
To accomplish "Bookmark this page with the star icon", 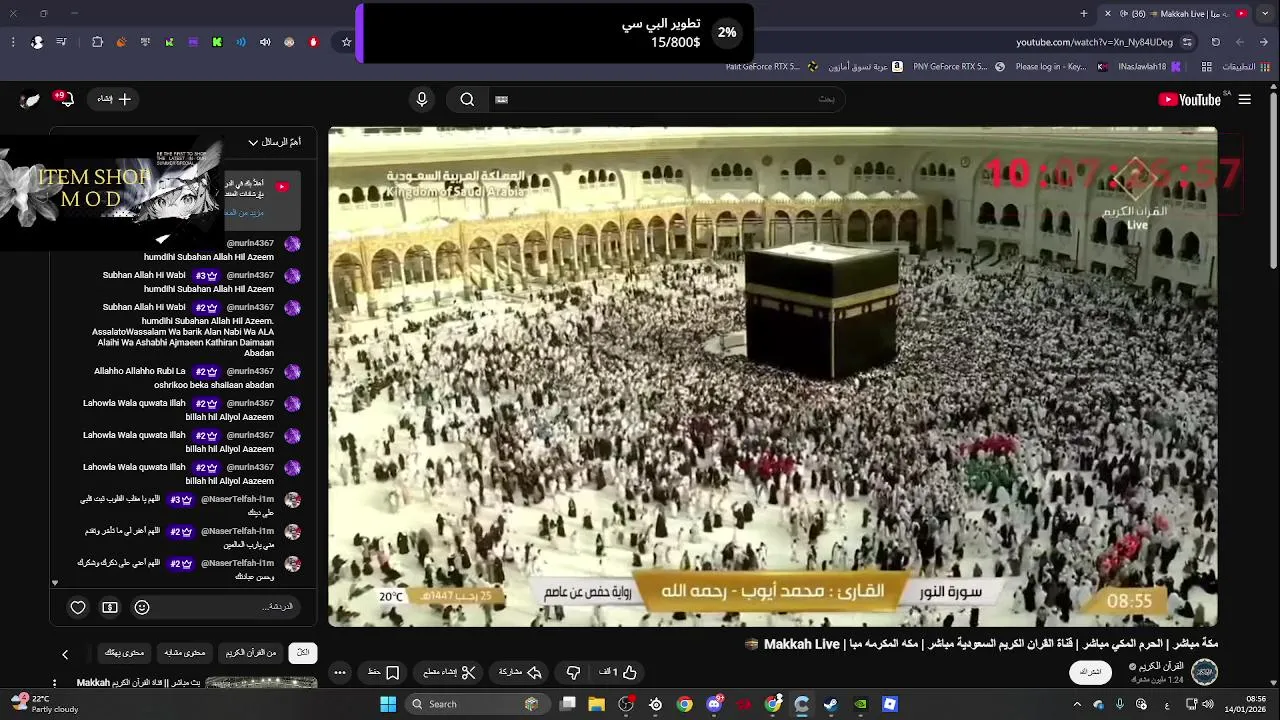I will tap(346, 42).
